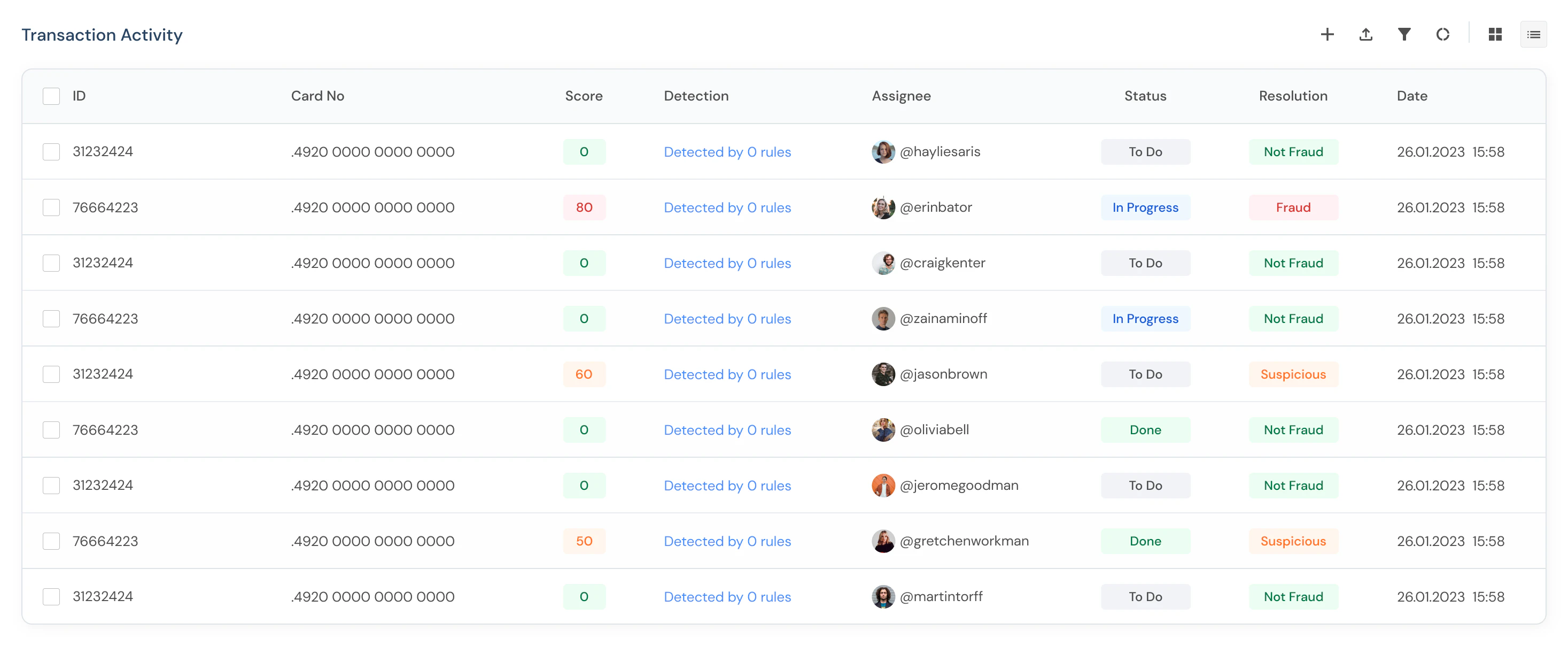Open the filter icon
1568x646 pixels.
pyautogui.click(x=1404, y=35)
